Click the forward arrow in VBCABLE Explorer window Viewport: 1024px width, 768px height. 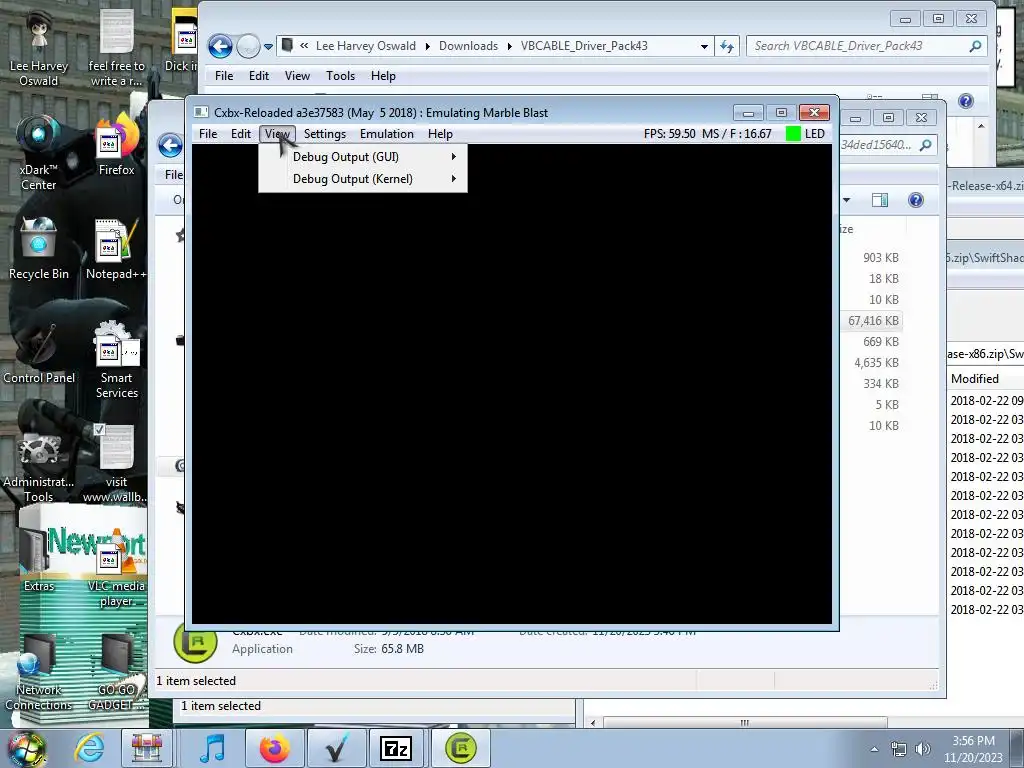(248, 46)
